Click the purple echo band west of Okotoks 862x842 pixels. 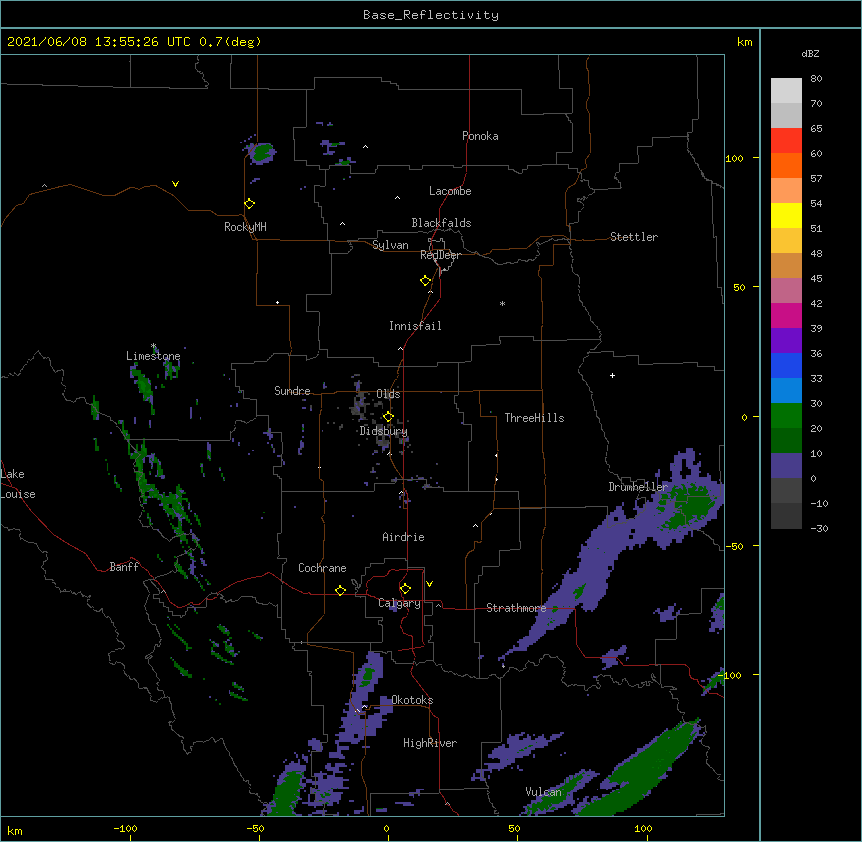pos(363,698)
